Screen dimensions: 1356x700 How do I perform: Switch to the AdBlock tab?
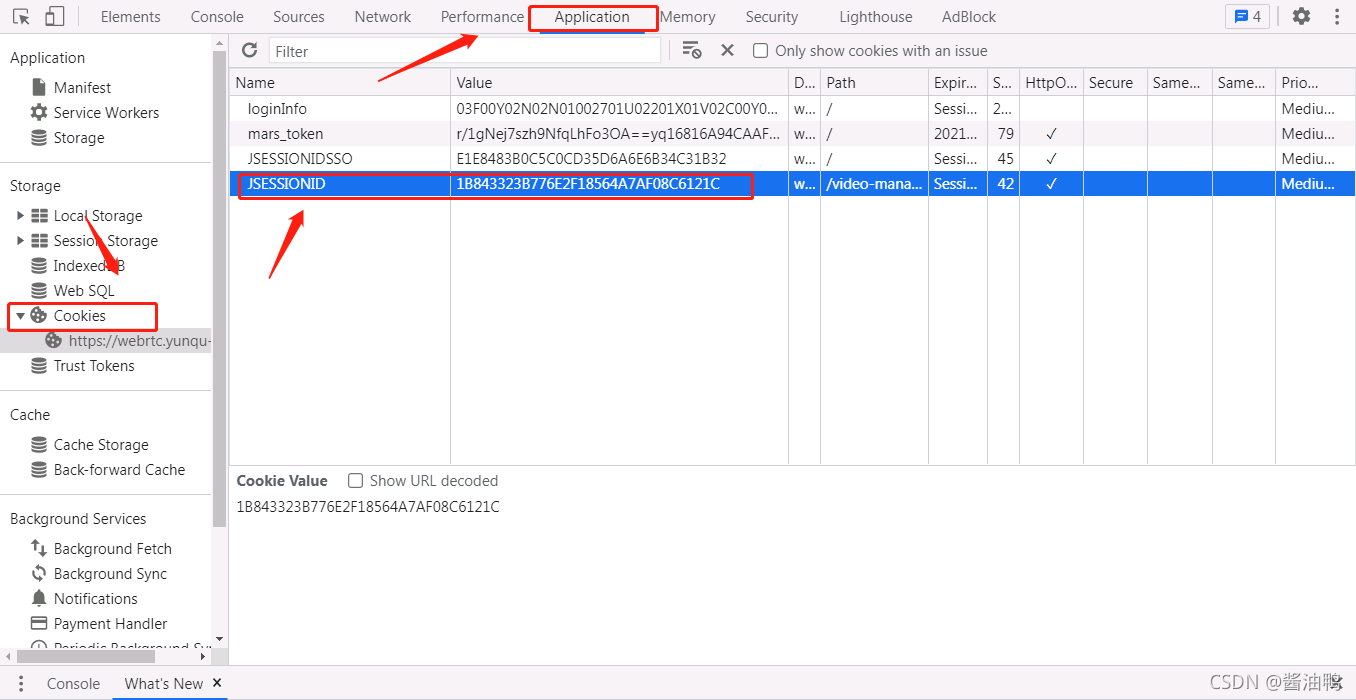pos(969,17)
